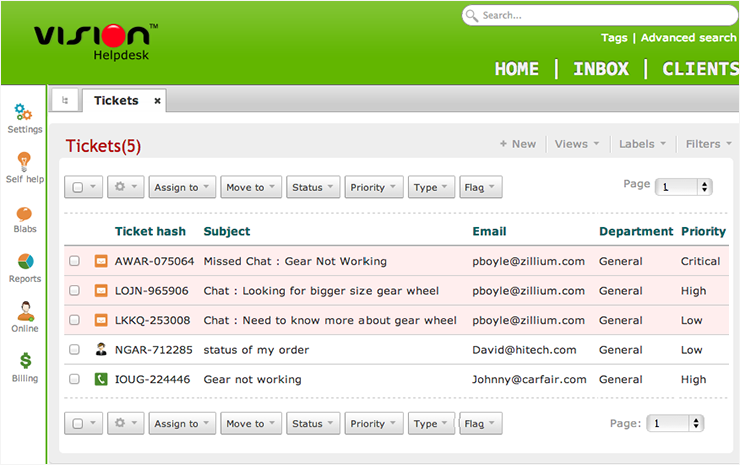Tick checkbox for ticket LKKQ-253008
This screenshot has height=465, width=740.
click(75, 320)
